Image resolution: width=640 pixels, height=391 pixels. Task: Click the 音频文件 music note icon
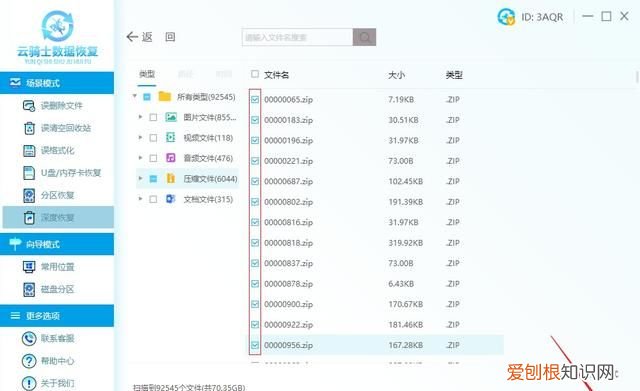coord(171,158)
